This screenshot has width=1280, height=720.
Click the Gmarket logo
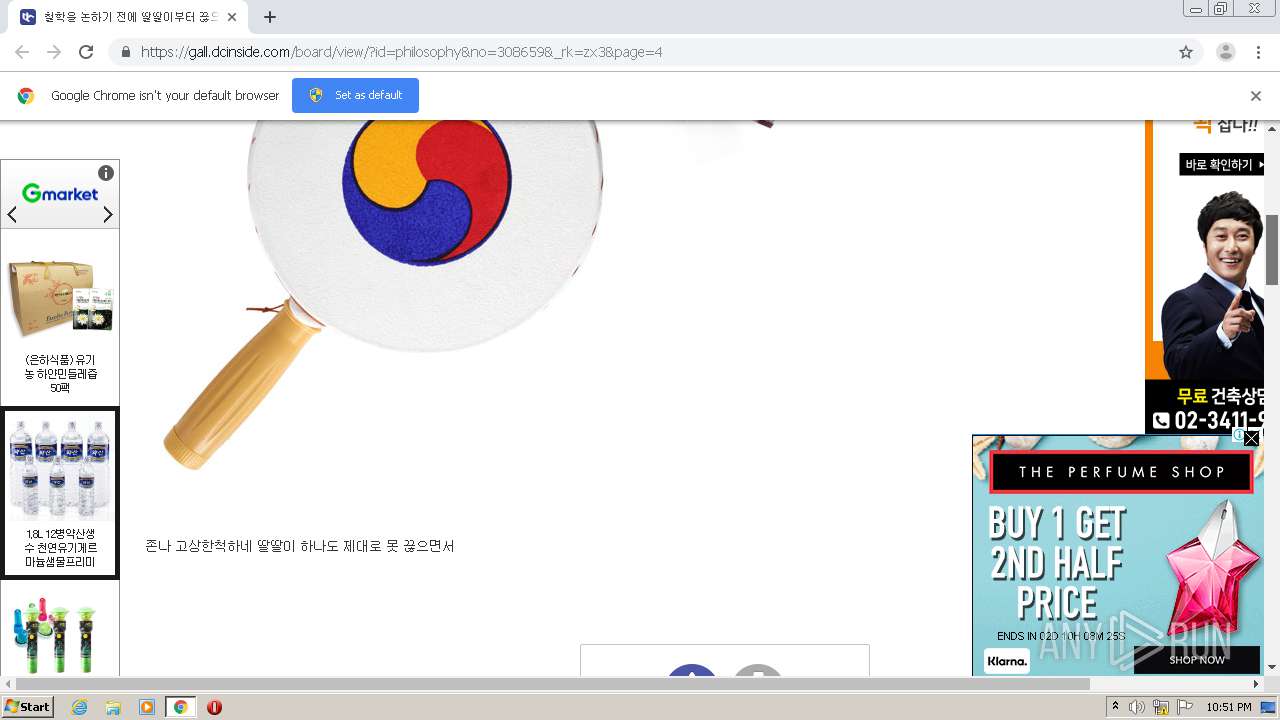click(60, 193)
